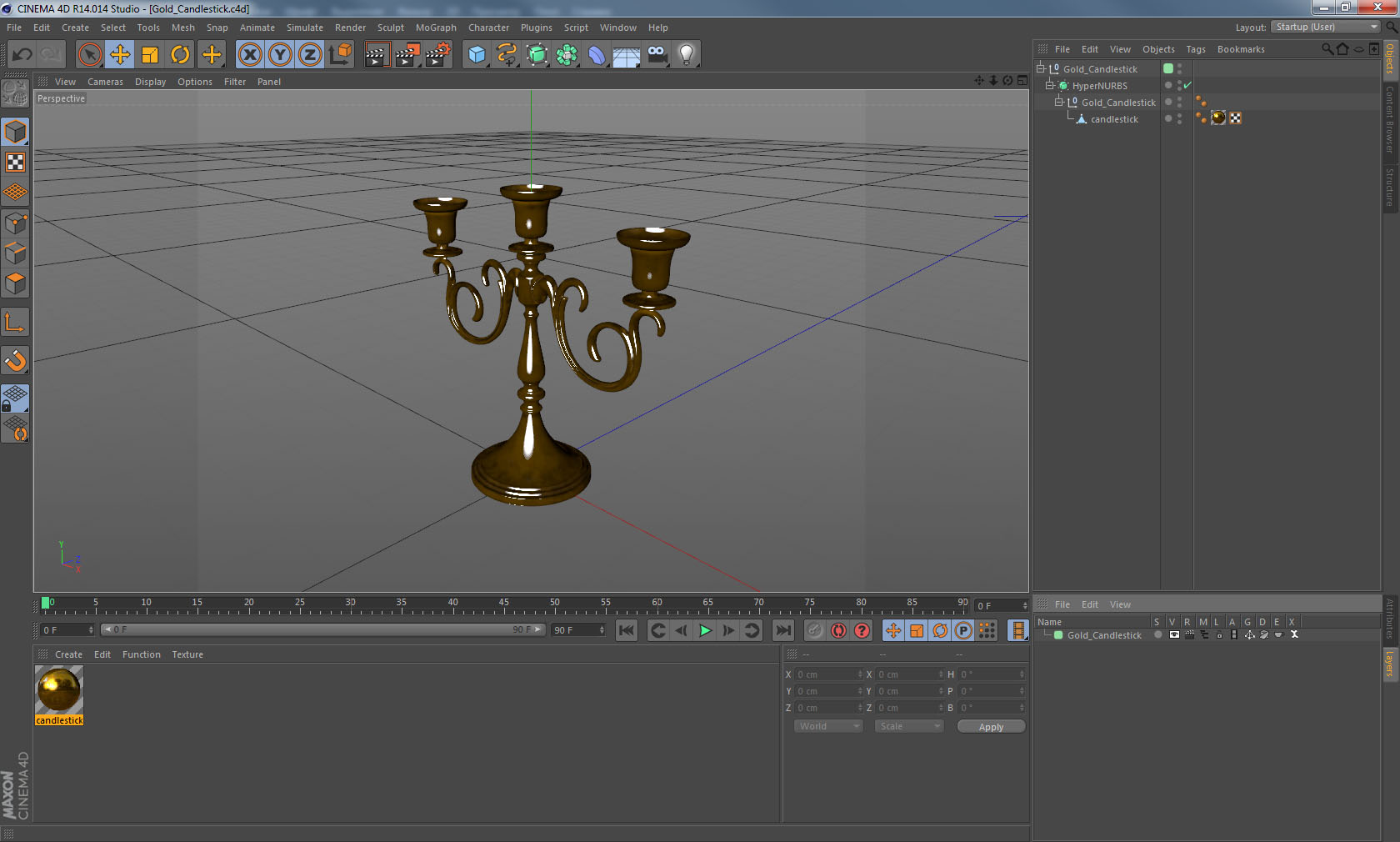Open the floor environment icon
The width and height of the screenshot is (1400, 842).
click(x=627, y=55)
